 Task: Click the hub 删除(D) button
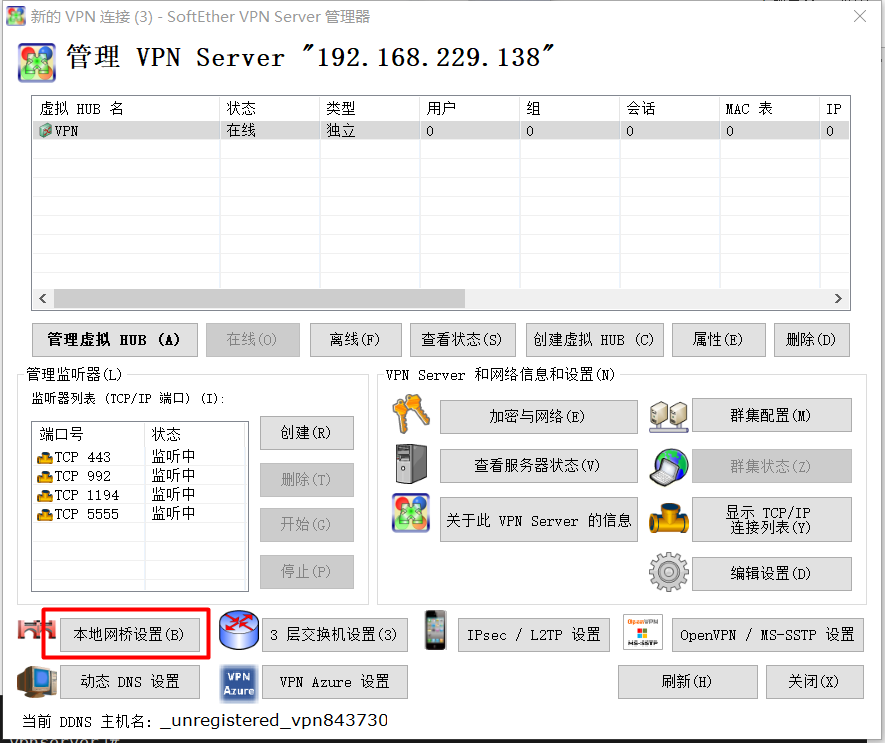coord(812,340)
